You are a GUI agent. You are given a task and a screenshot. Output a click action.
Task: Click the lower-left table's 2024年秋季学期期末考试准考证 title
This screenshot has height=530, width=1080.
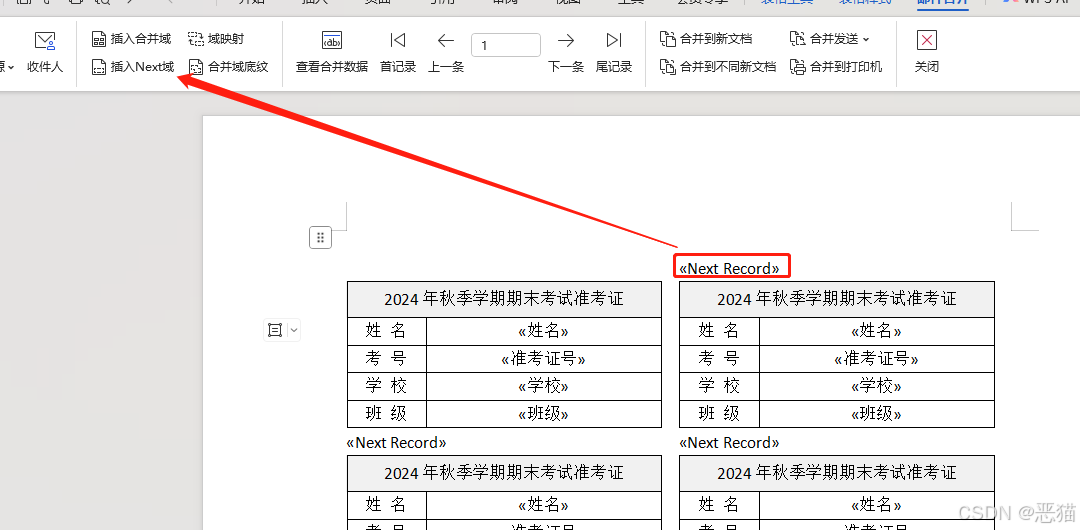point(504,473)
